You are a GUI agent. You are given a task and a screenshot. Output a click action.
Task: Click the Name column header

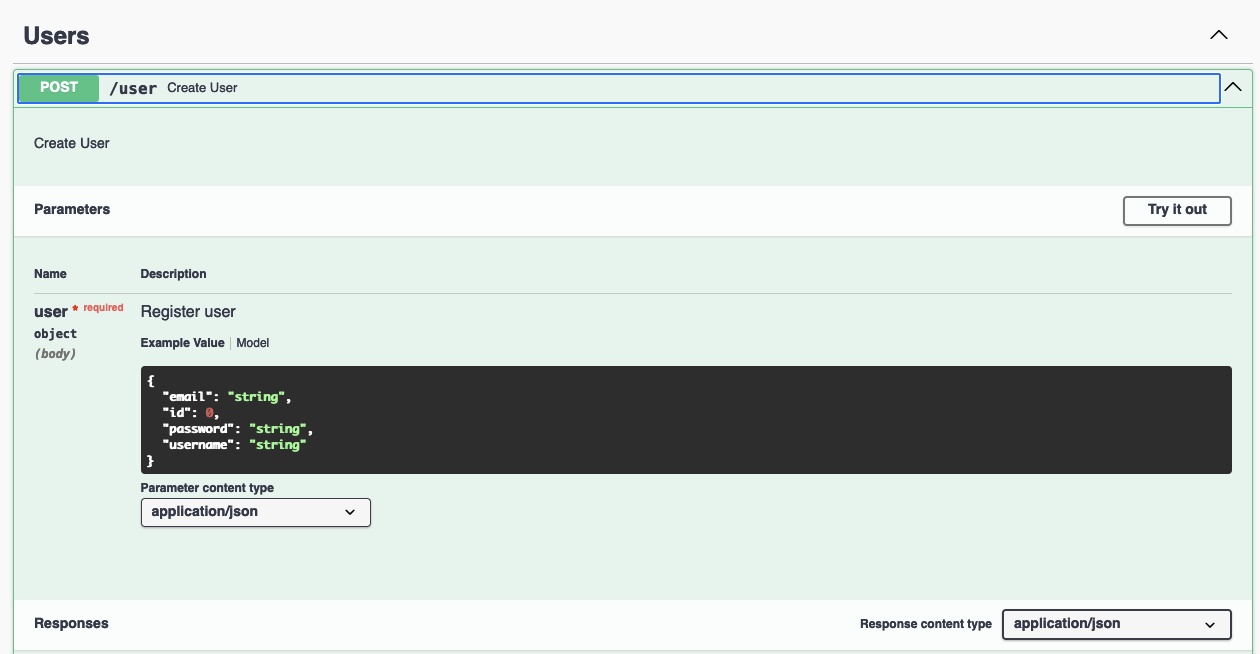click(50, 274)
